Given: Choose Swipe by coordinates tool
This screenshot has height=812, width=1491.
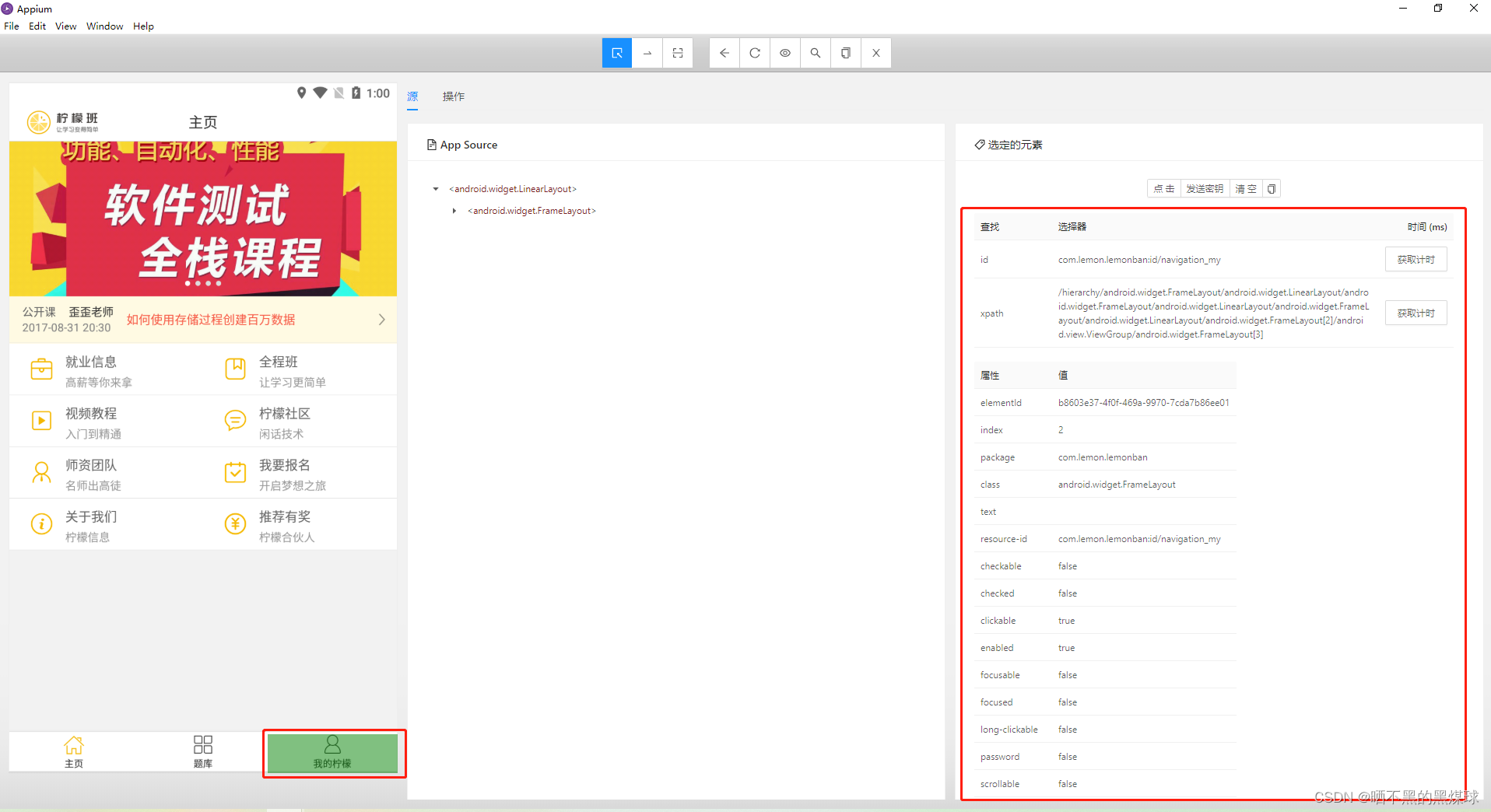Looking at the screenshot, I should [647, 53].
